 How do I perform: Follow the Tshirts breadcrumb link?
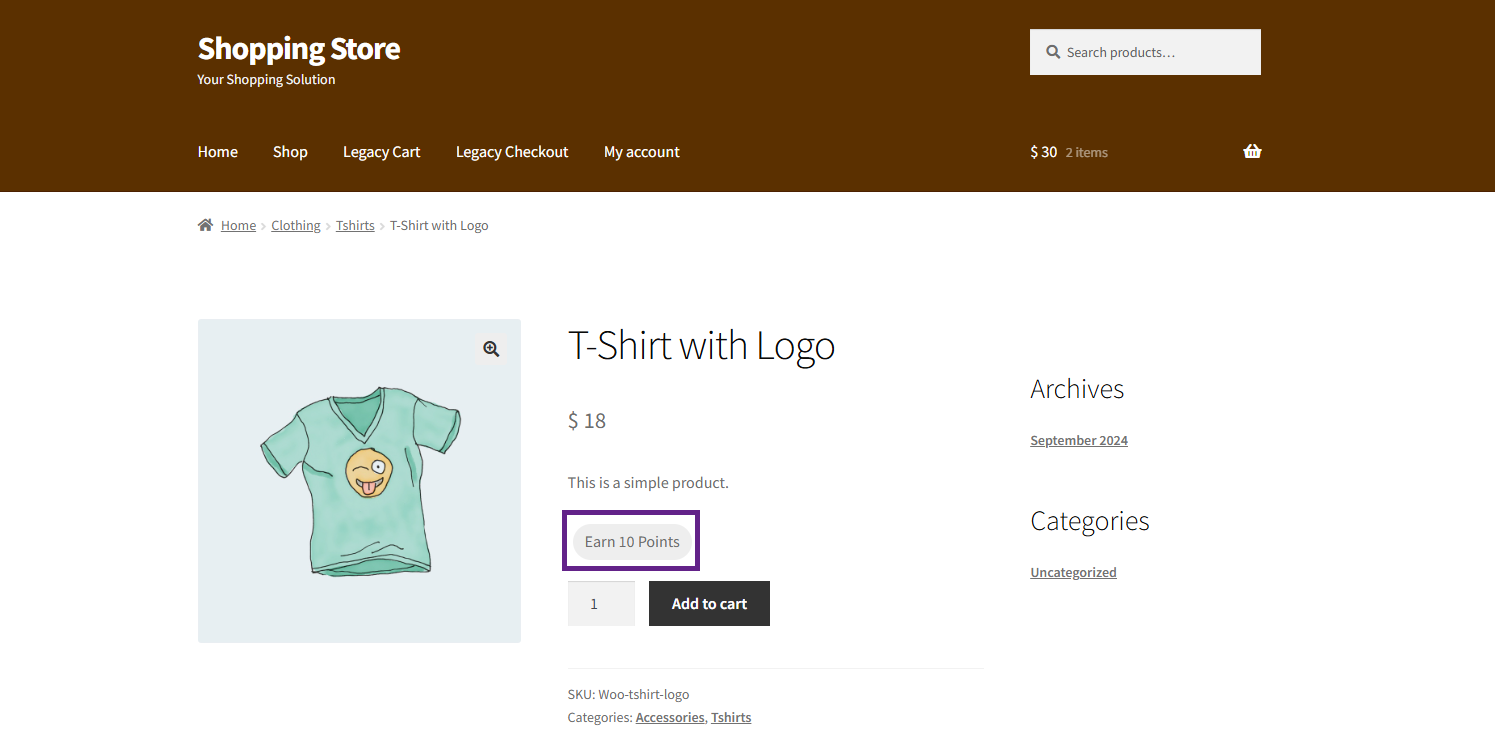tap(355, 226)
